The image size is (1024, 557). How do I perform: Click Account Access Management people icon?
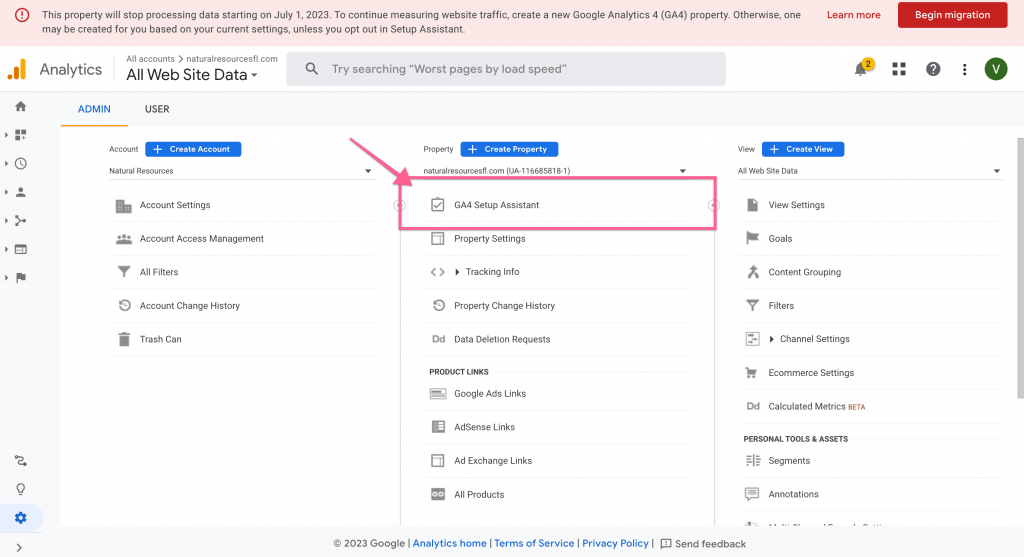124,239
